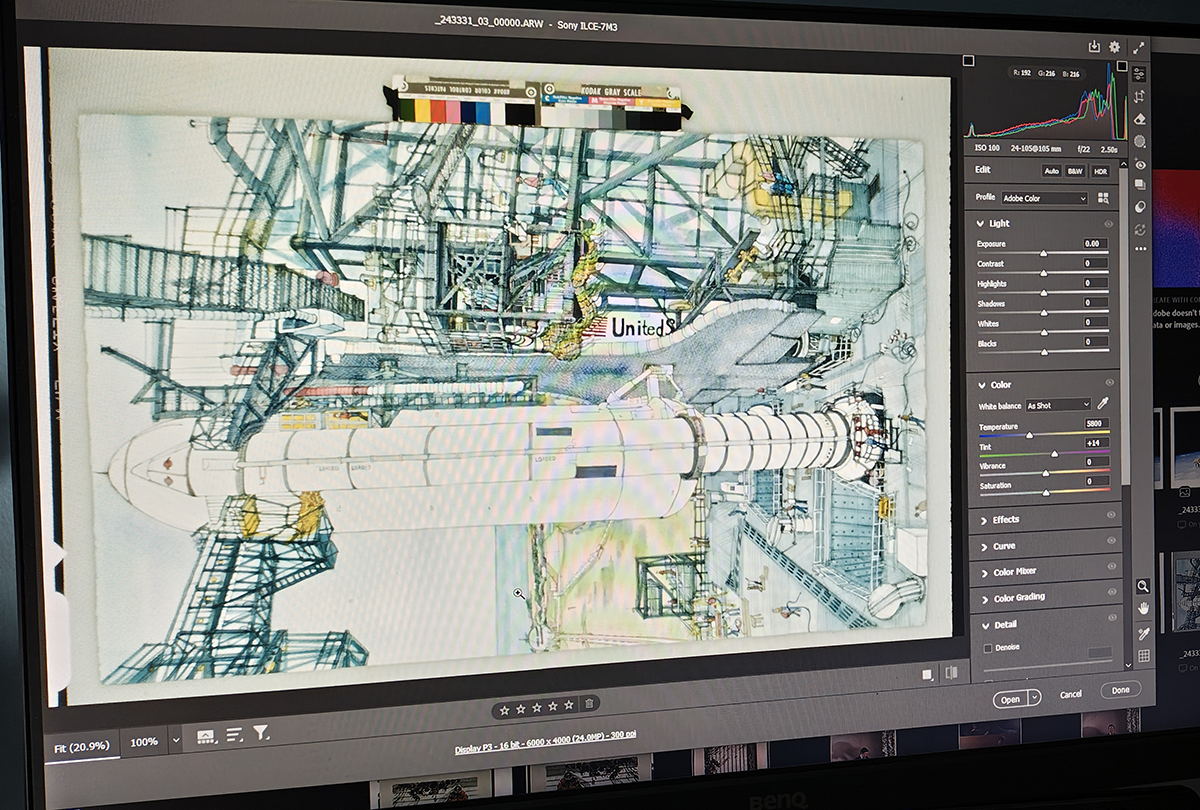Open the sort order icon
The height and width of the screenshot is (810, 1200).
tap(234, 734)
